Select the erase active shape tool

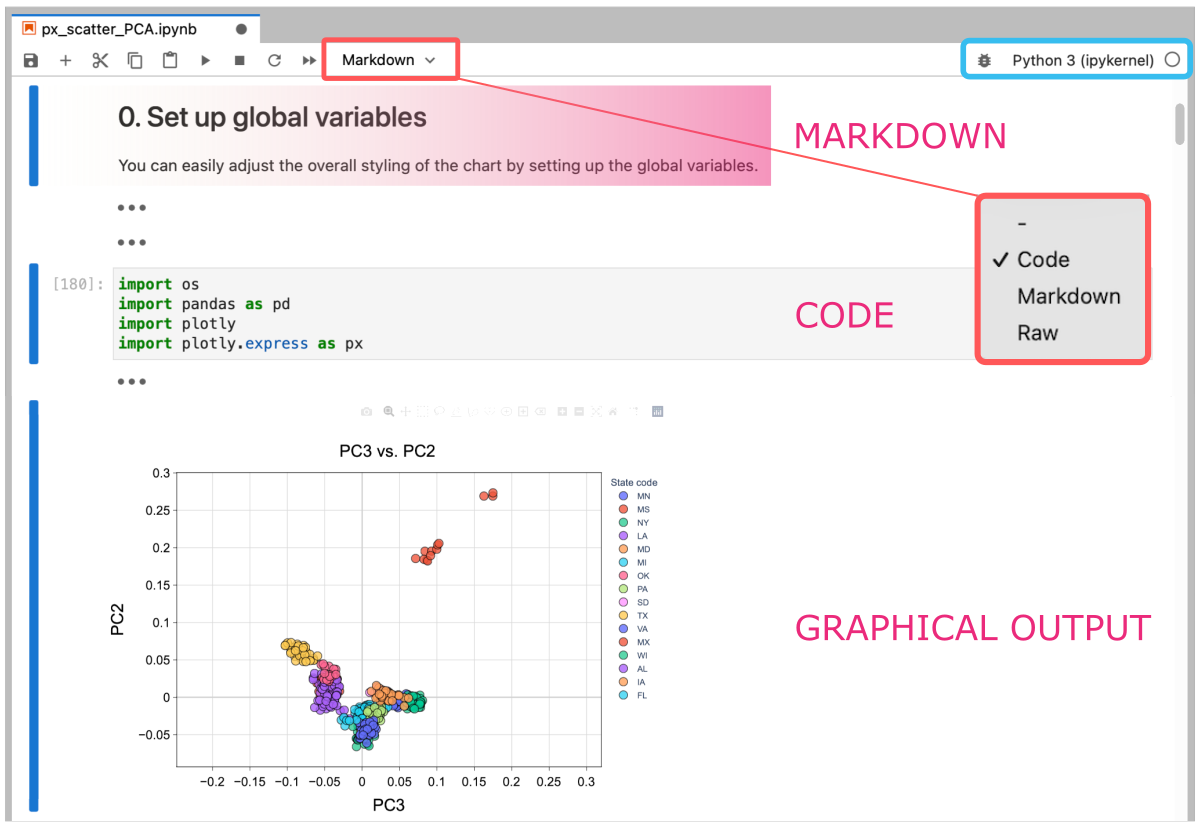point(540,411)
